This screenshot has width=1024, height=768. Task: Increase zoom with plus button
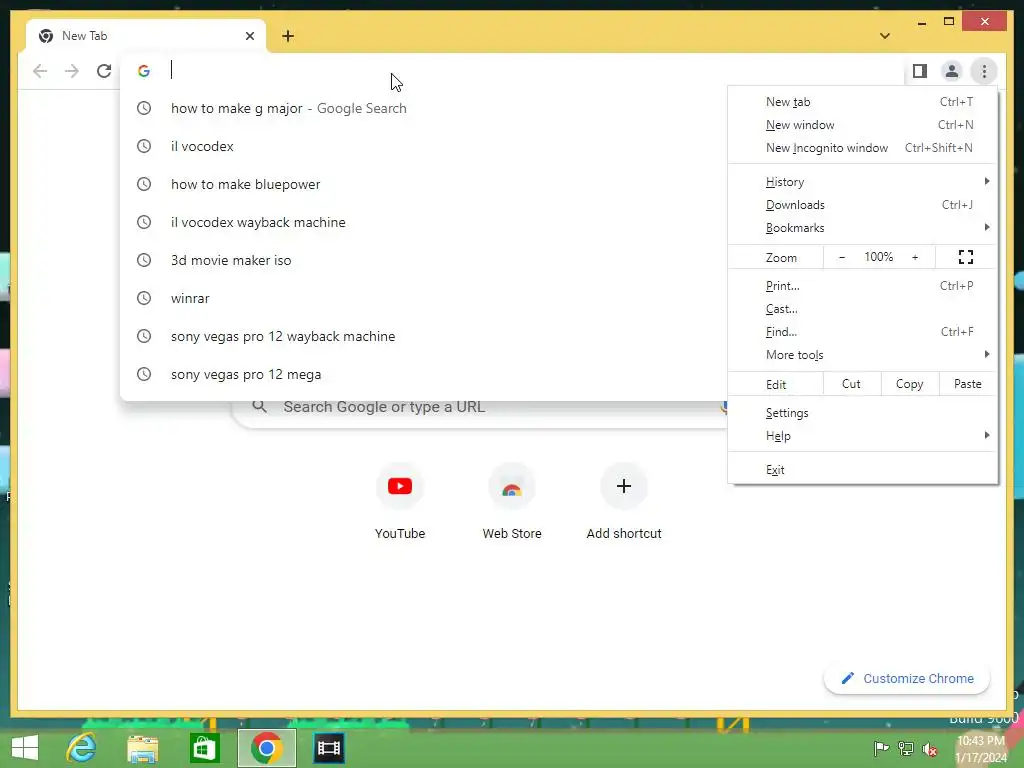[915, 257]
